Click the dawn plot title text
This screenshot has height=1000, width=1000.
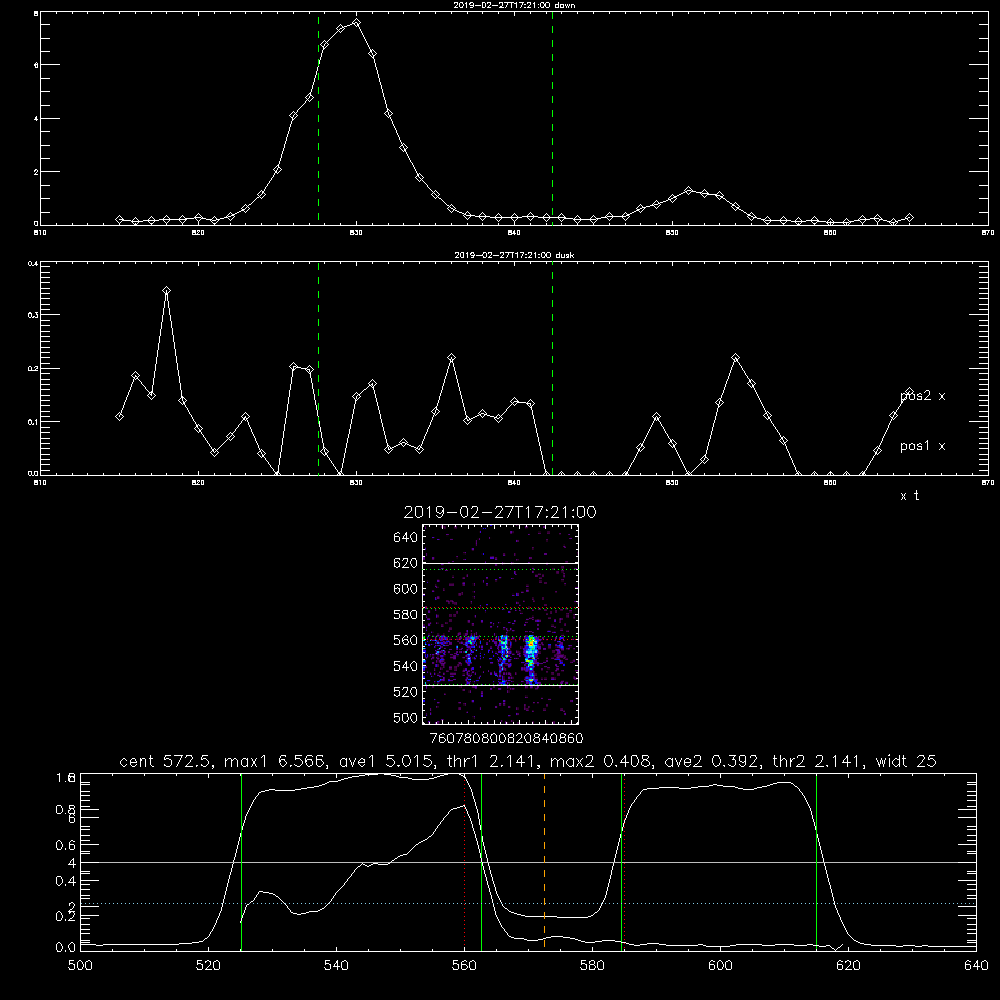click(514, 5)
